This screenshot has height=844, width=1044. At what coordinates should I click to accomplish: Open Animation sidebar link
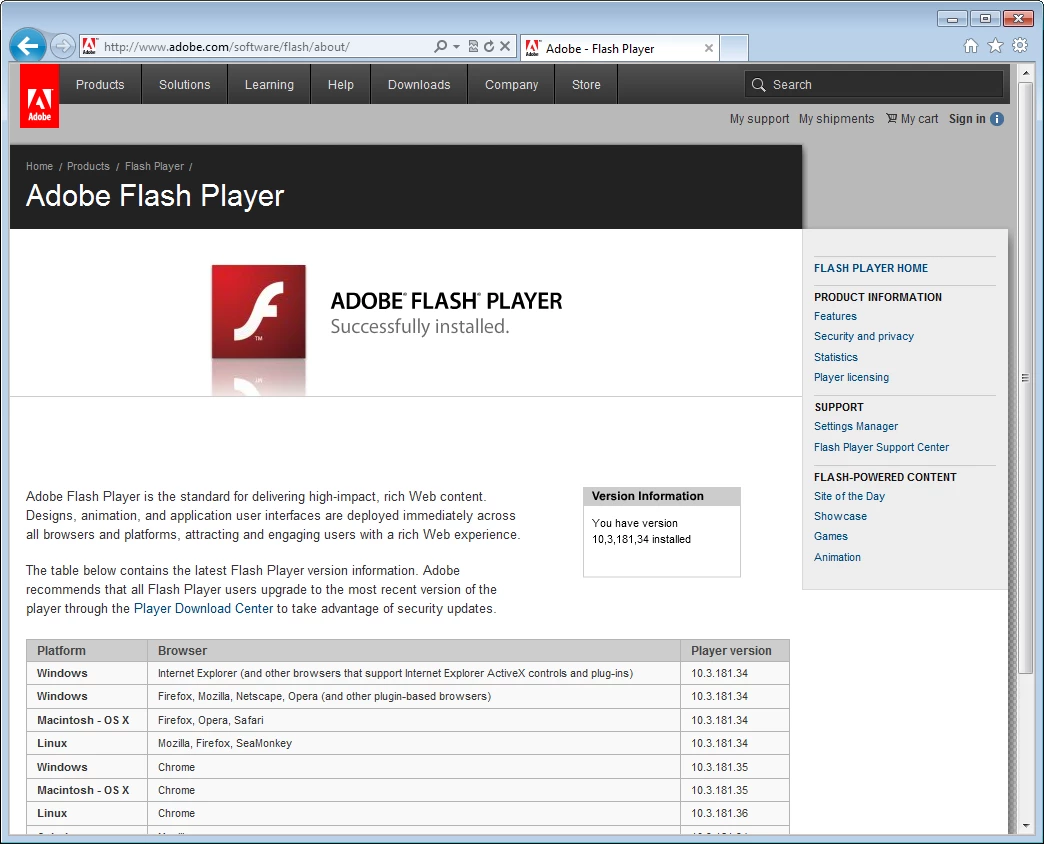tap(837, 557)
